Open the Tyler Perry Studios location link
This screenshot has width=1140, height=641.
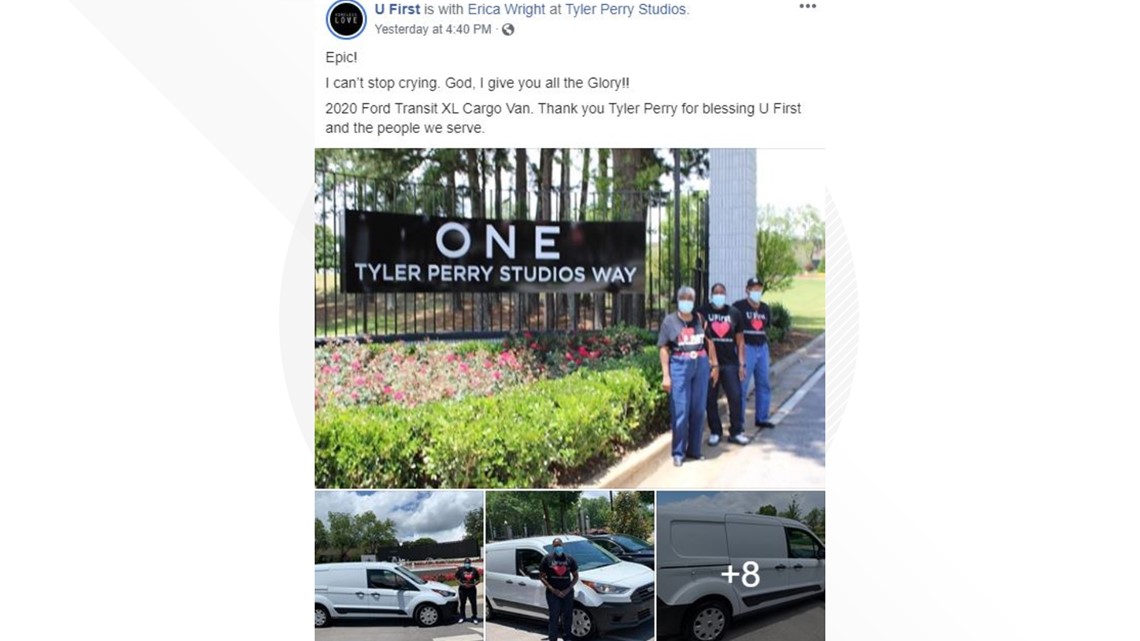click(x=625, y=9)
